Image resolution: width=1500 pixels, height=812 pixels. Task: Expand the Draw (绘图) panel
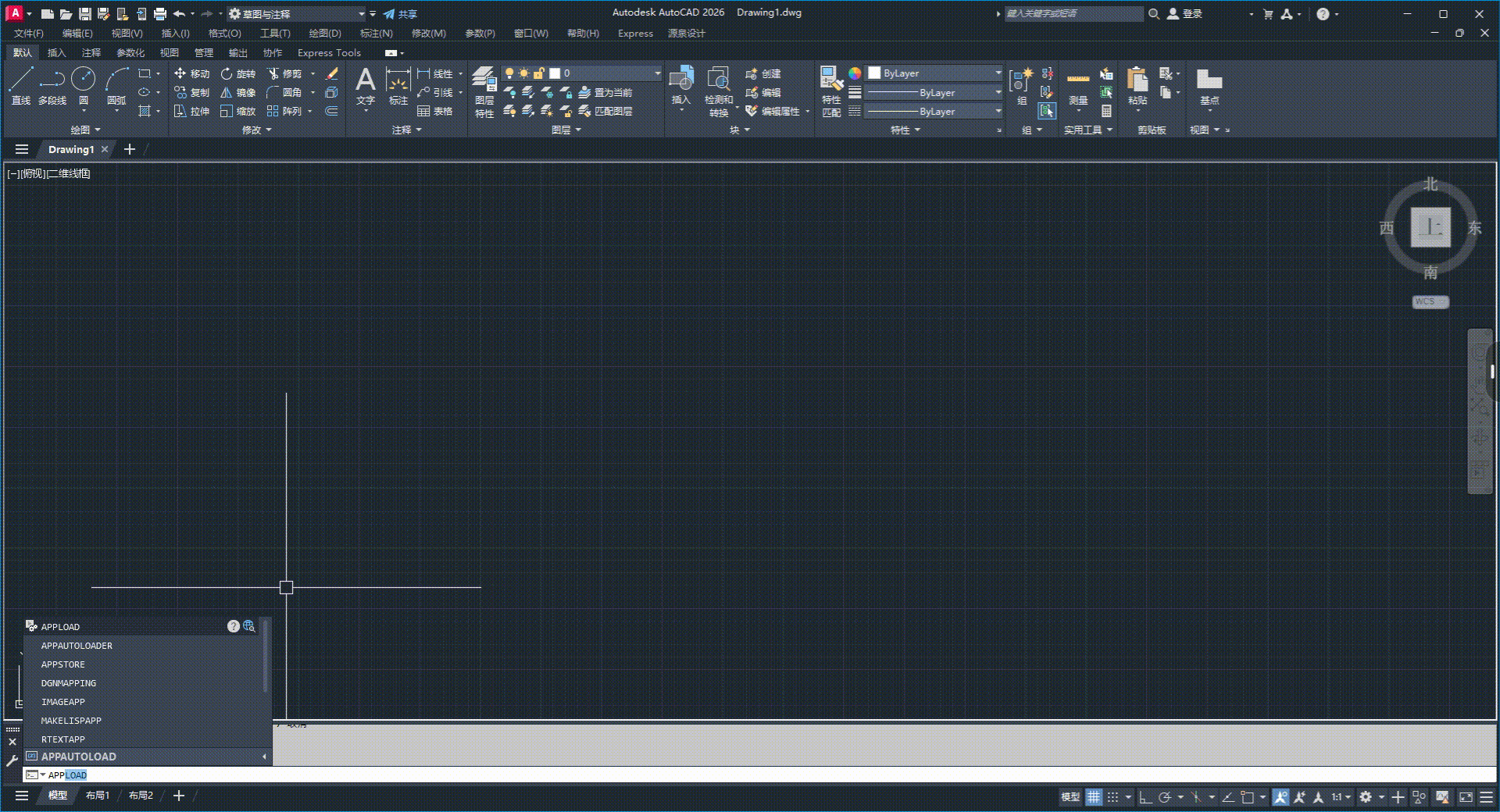(85, 130)
